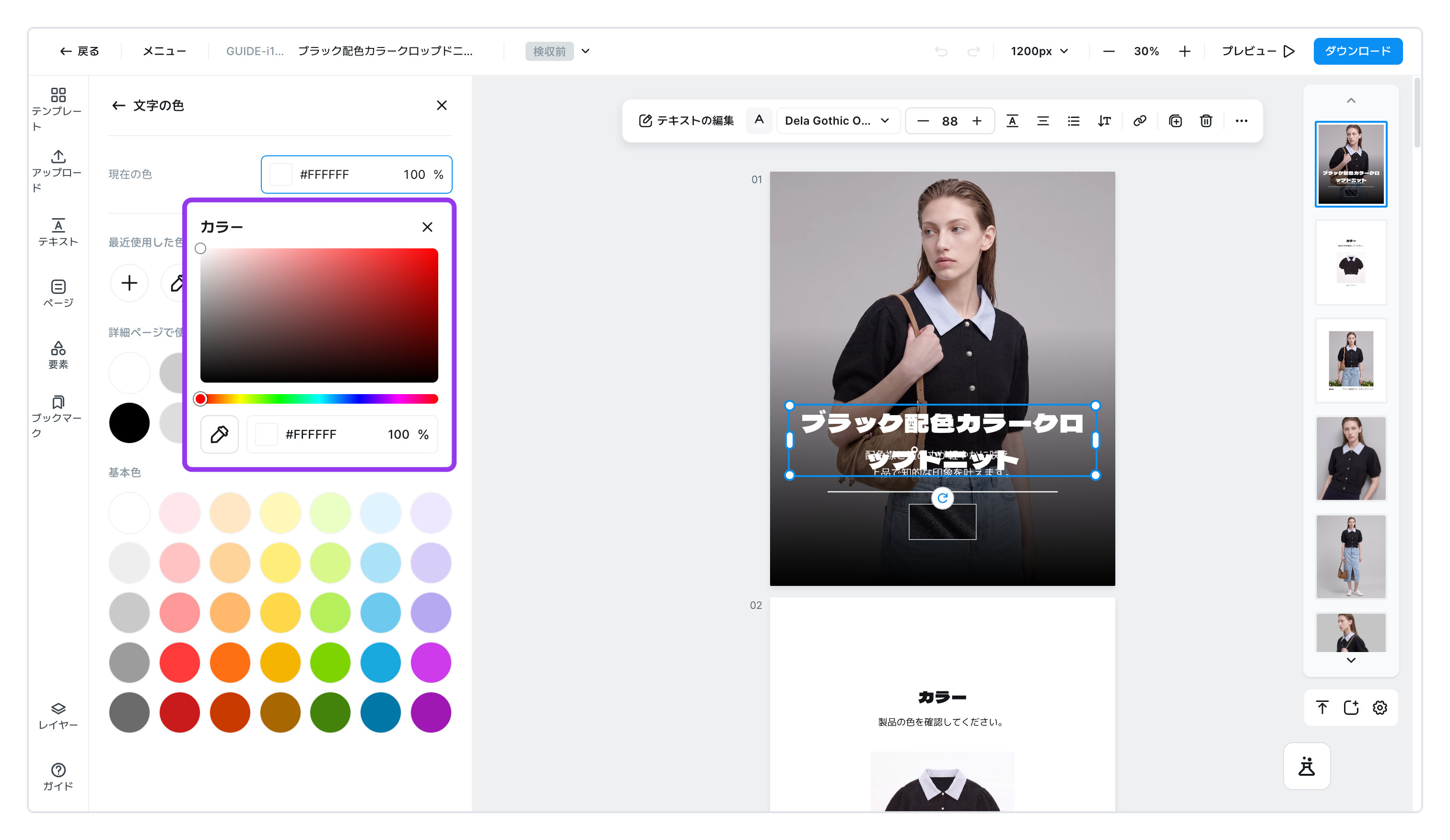Close the カラー picker popup
Image resolution: width=1450 pixels, height=840 pixels.
(427, 227)
